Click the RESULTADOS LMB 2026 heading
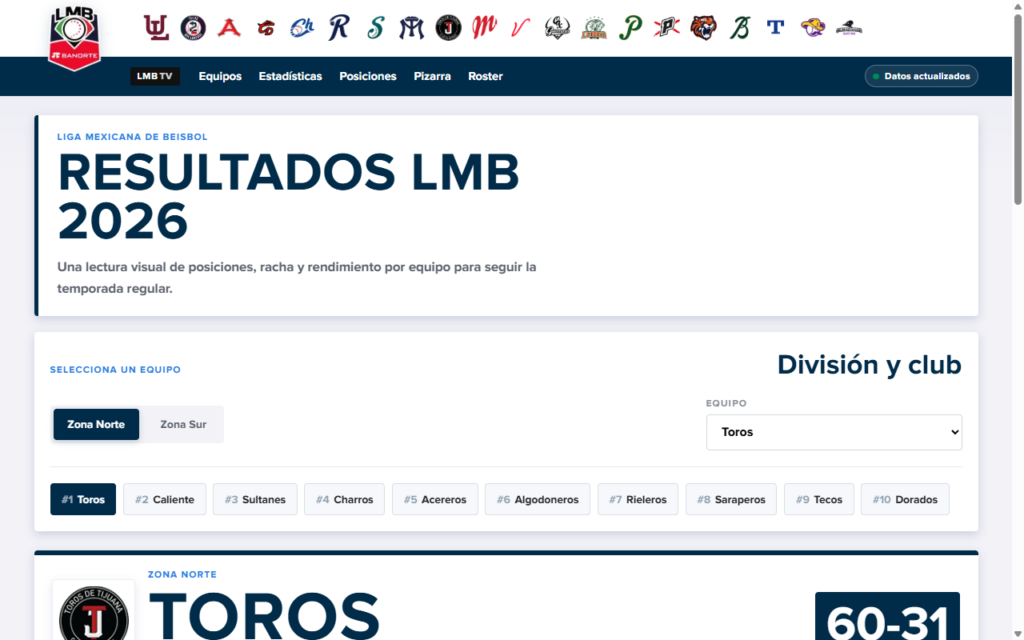The width and height of the screenshot is (1024, 640). click(289, 196)
